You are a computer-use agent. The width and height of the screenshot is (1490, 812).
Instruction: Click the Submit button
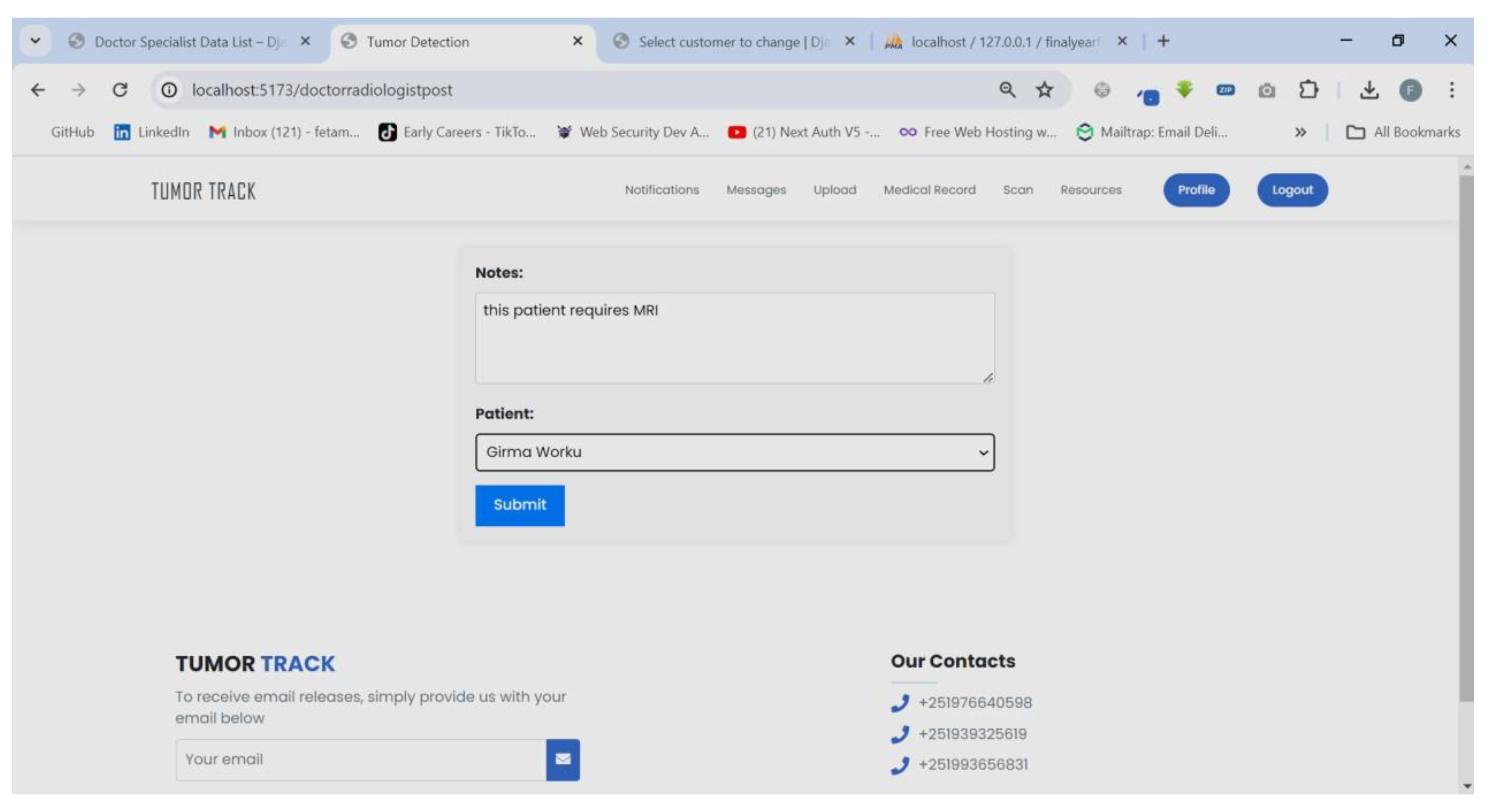coord(519,505)
